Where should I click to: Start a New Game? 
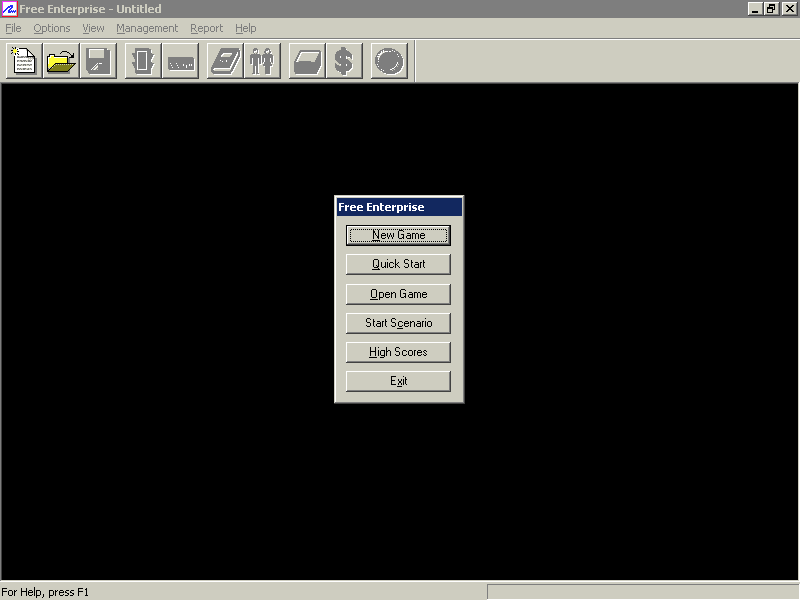coord(398,235)
